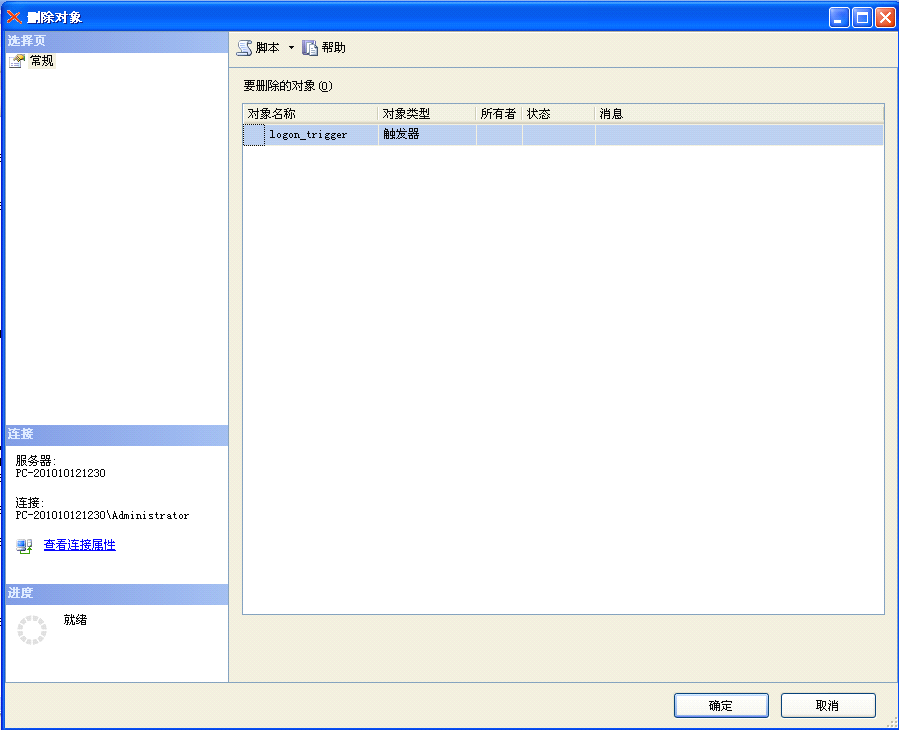Click the red X title bar icon
The image size is (899, 730).
(x=14, y=17)
